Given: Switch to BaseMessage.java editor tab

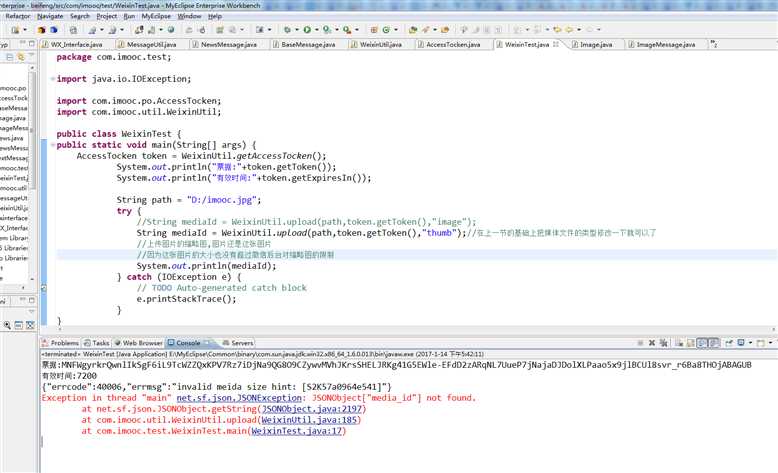Looking at the screenshot, I should click(304, 44).
